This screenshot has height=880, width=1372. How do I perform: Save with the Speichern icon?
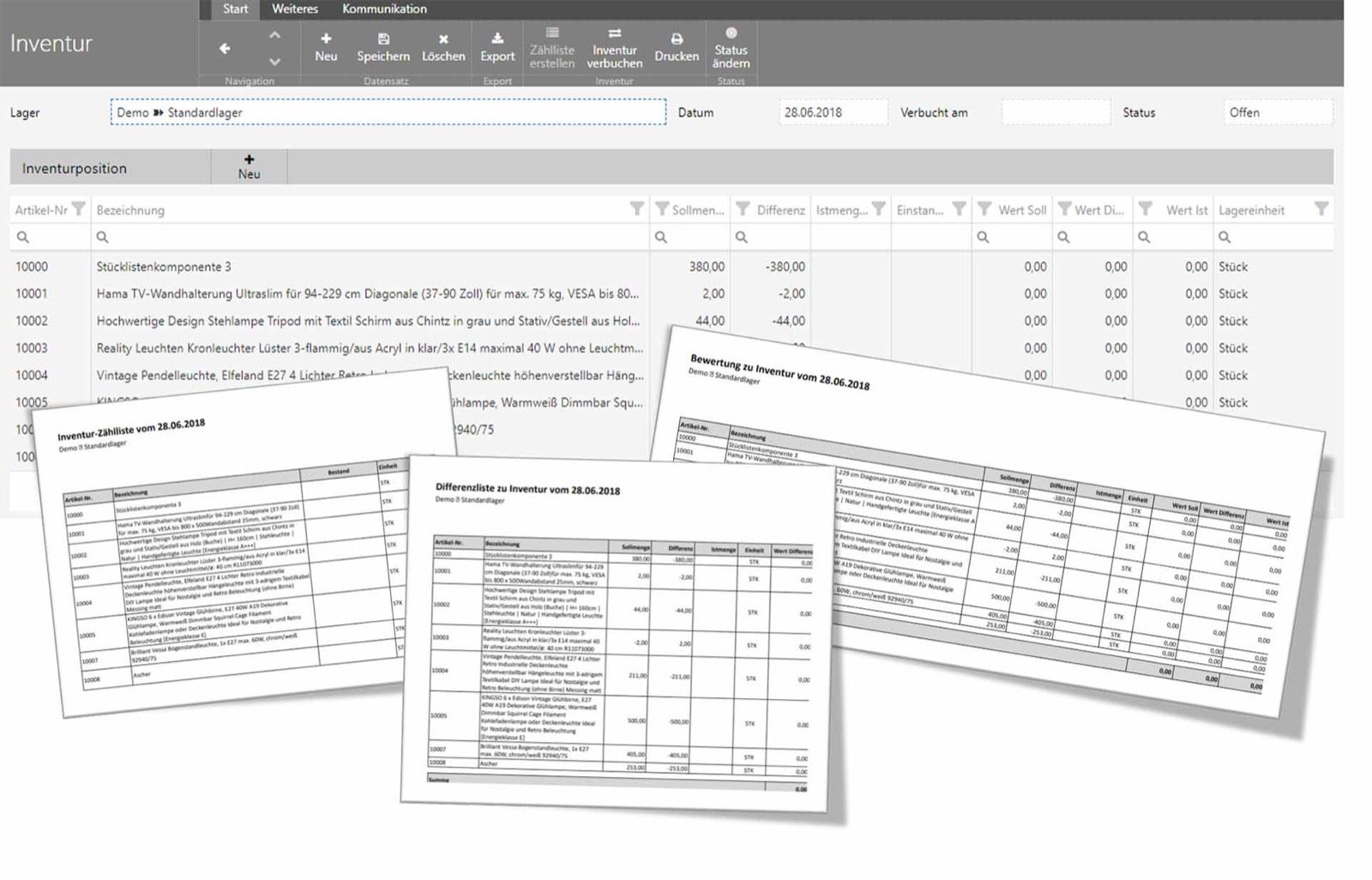click(x=383, y=47)
